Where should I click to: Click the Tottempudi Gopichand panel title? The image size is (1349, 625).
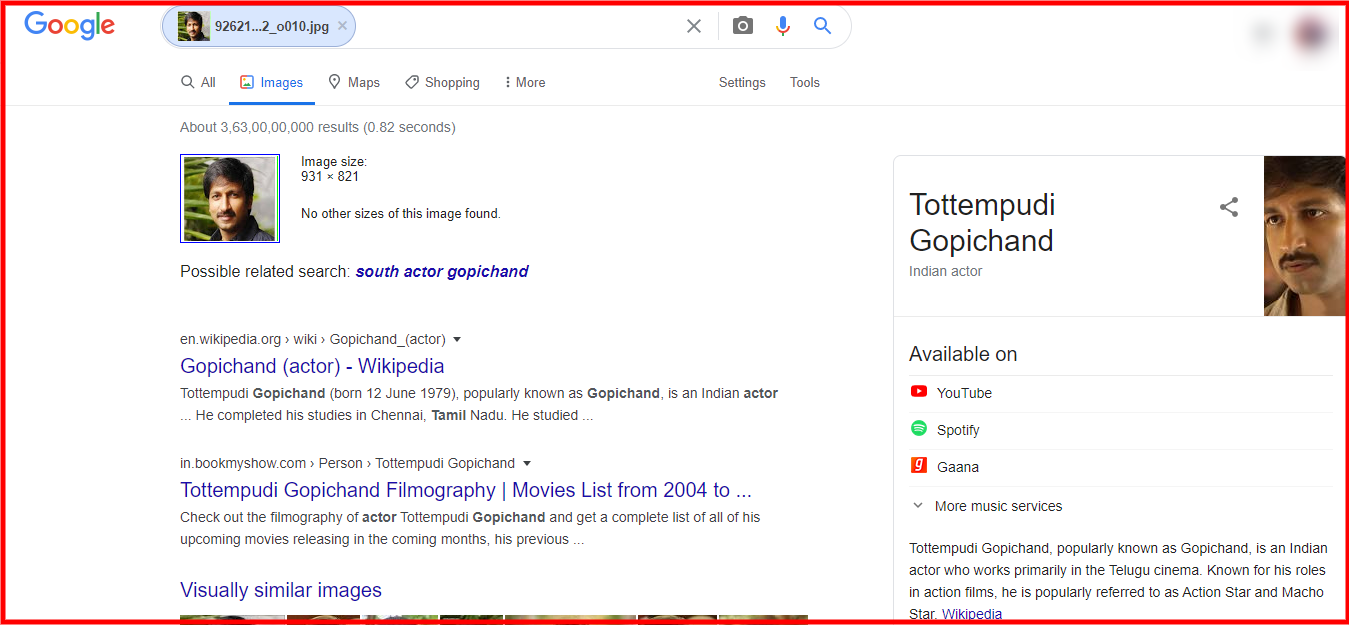982,223
